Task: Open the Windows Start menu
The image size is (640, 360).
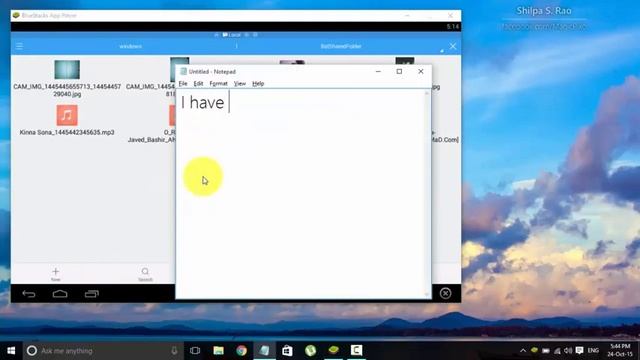Action: [11, 351]
